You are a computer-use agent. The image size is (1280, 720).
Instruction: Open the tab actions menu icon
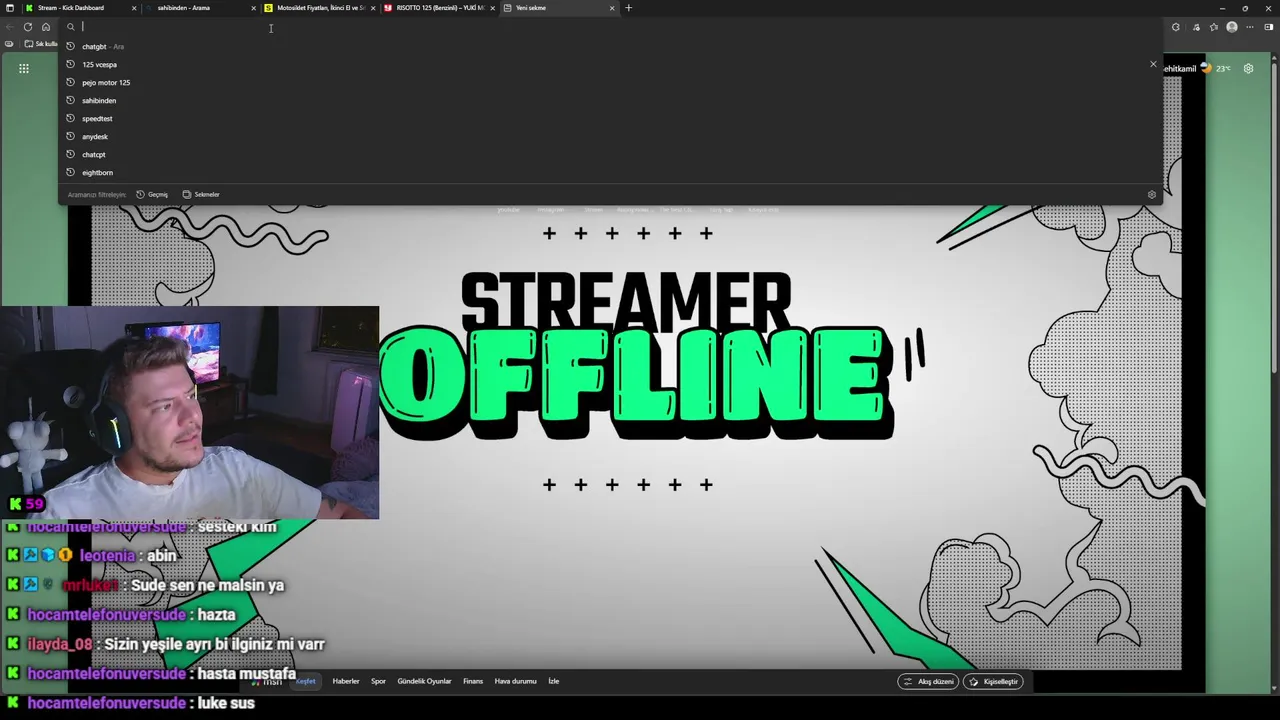[10, 8]
